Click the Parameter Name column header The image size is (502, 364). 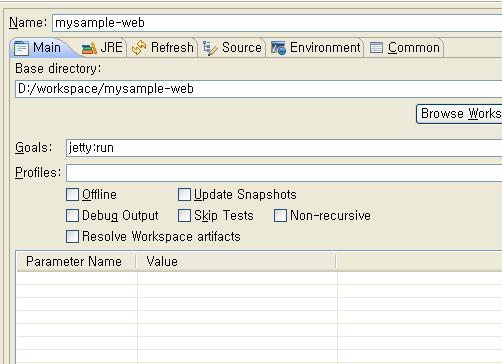pyautogui.click(x=76, y=261)
